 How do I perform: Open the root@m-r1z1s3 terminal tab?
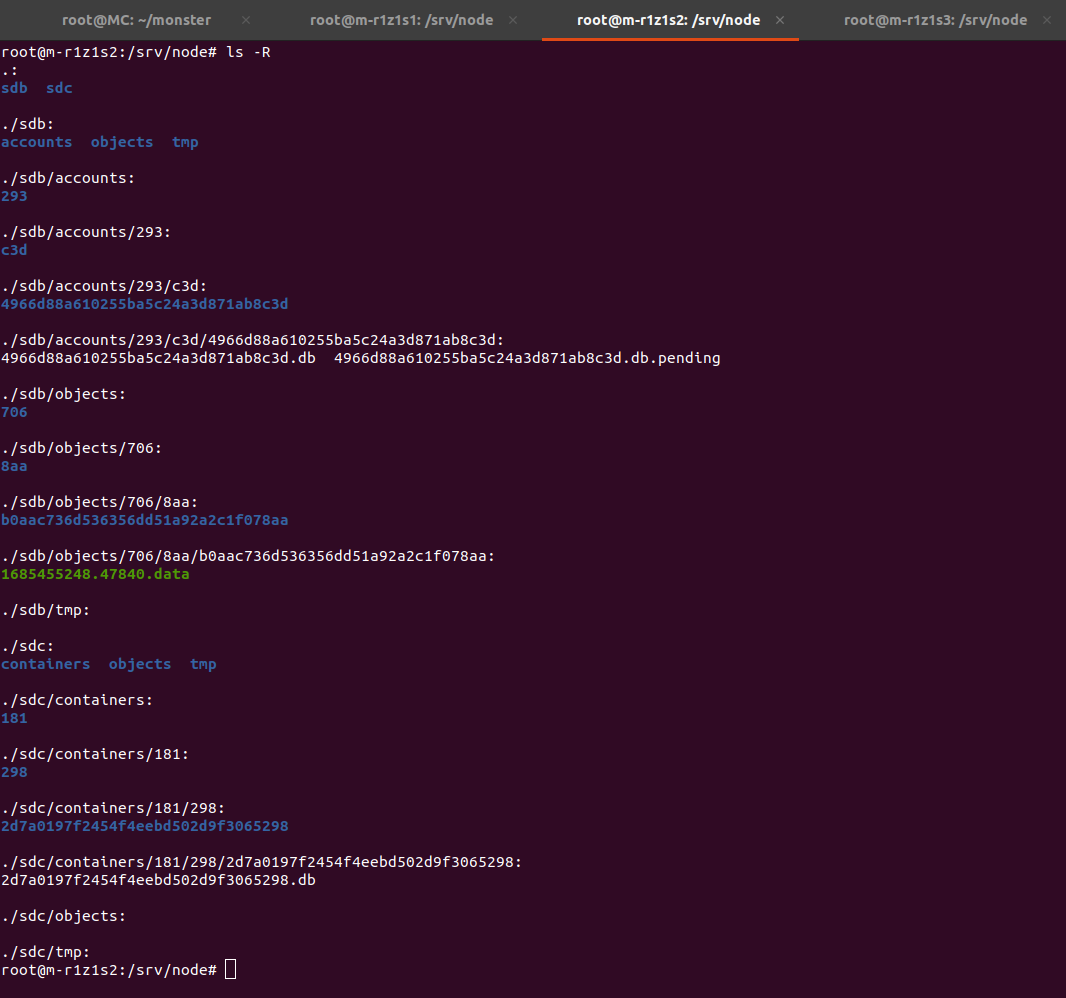coord(935,20)
